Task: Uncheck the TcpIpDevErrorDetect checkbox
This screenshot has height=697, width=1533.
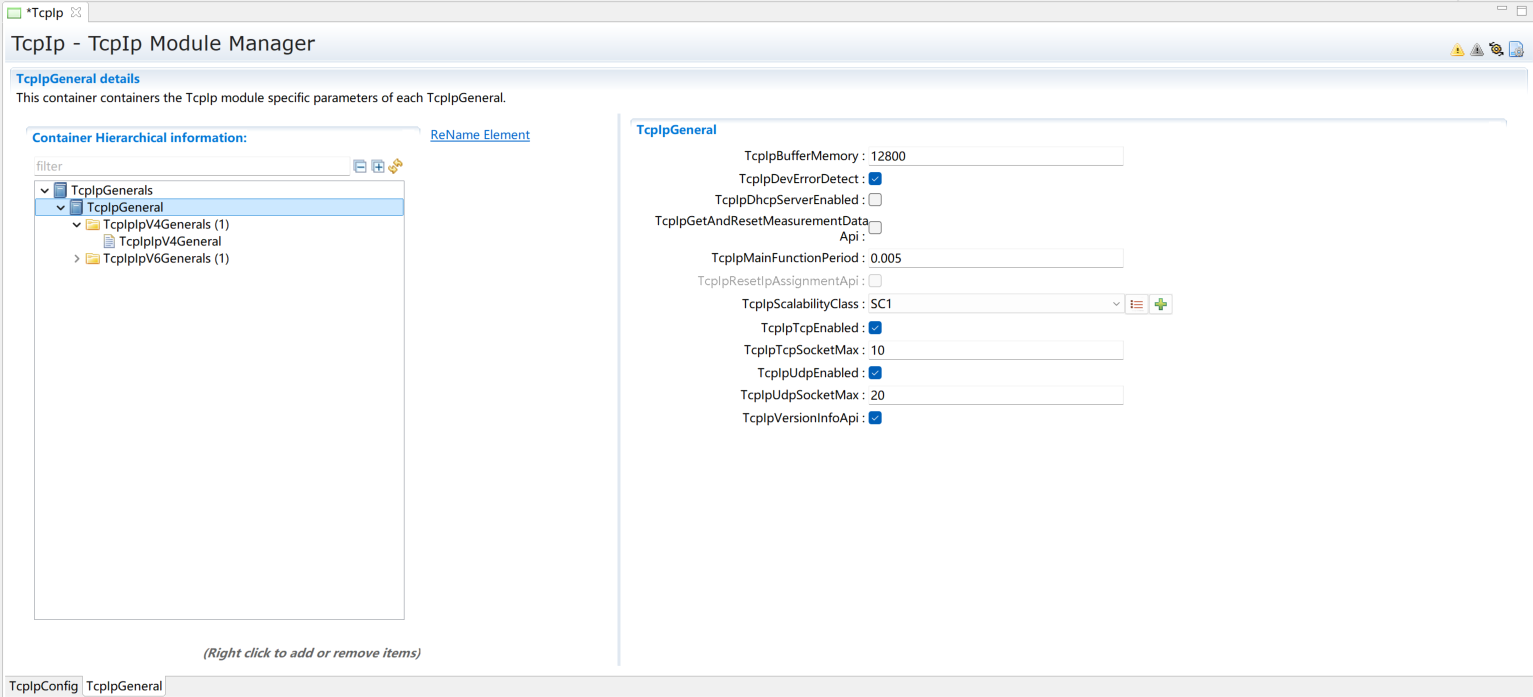Action: pos(875,179)
